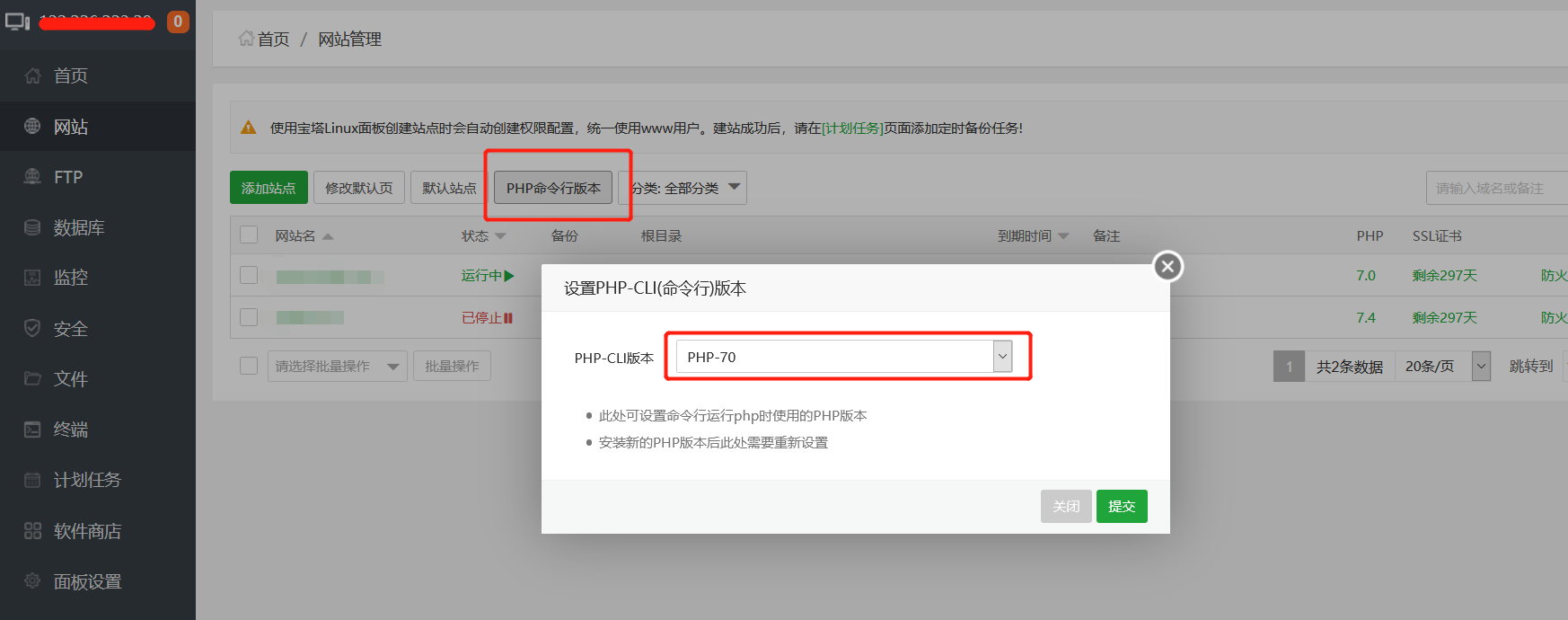Viewport: 1568px width, 620px height.
Task: Open 监控 in the sidebar menu
Action: (98, 278)
